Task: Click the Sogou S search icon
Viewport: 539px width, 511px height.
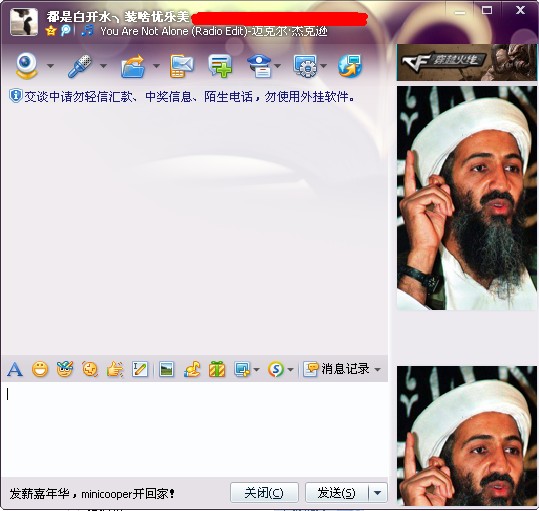Action: coord(276,369)
